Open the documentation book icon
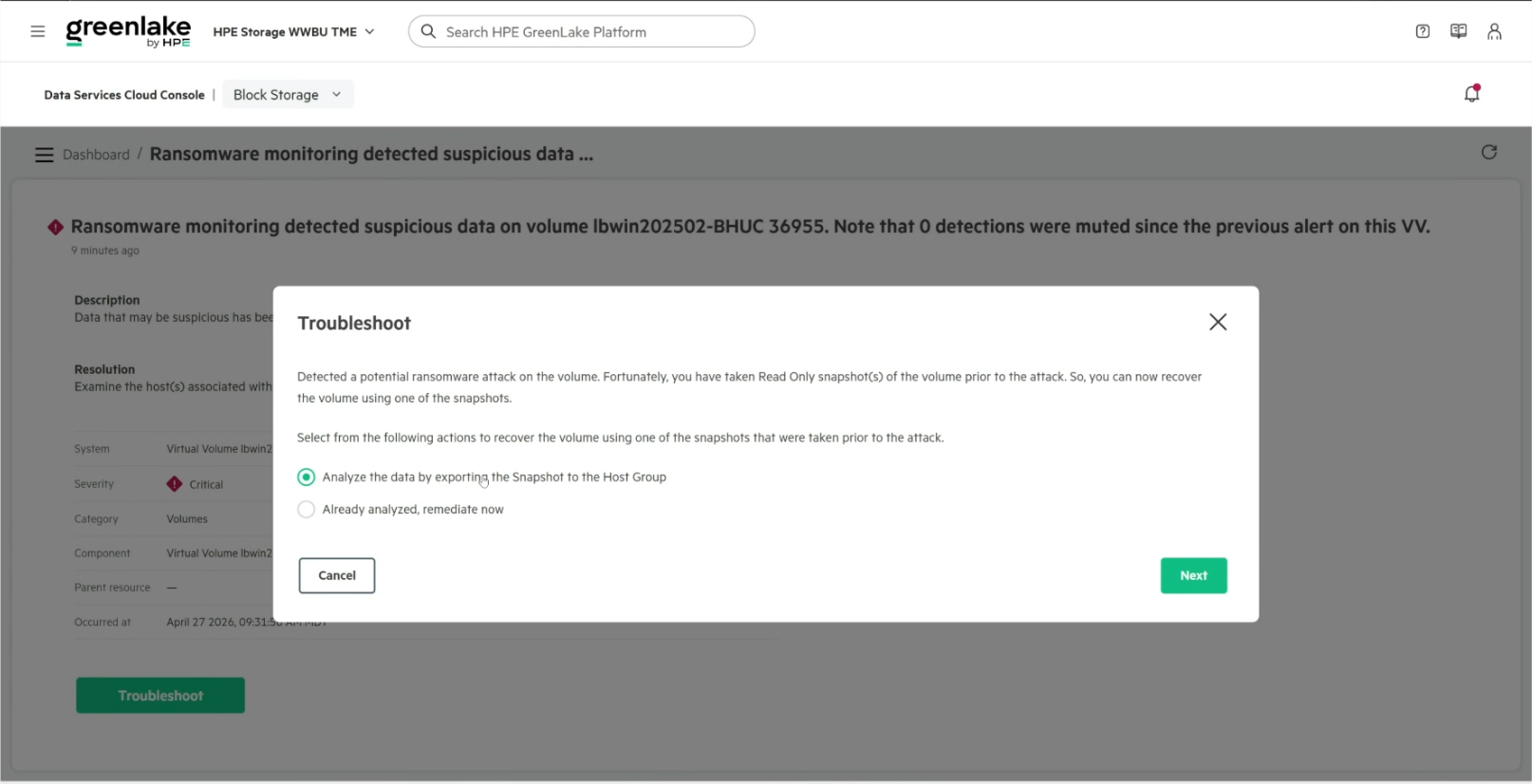1532x784 pixels. click(x=1458, y=31)
